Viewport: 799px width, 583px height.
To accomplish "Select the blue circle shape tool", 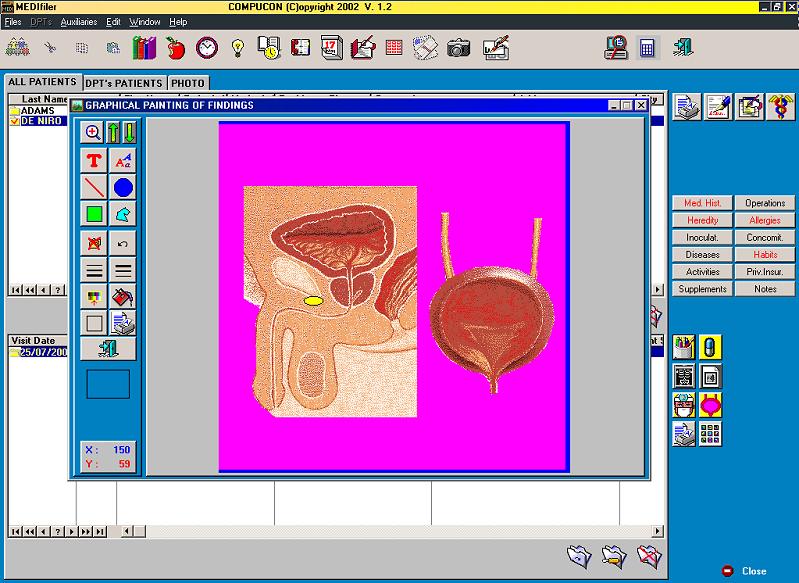I will 123,188.
